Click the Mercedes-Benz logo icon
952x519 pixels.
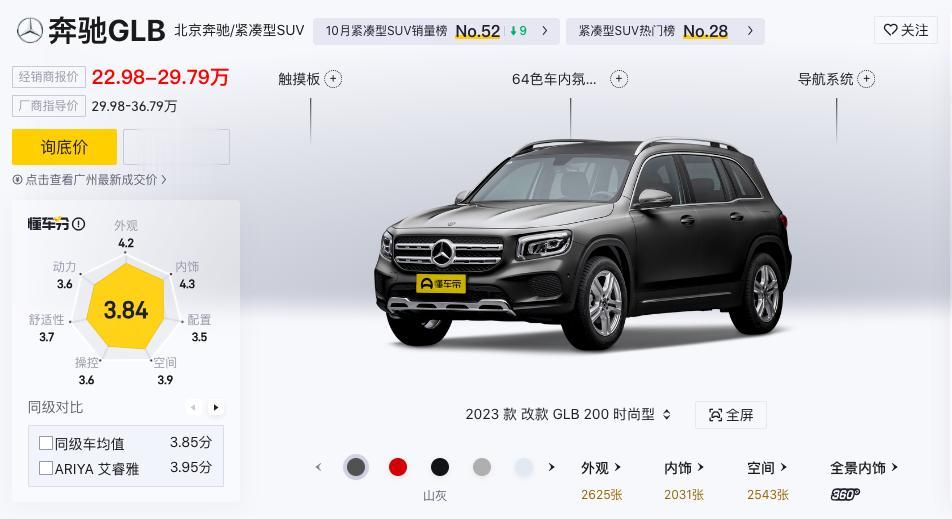click(x=29, y=30)
